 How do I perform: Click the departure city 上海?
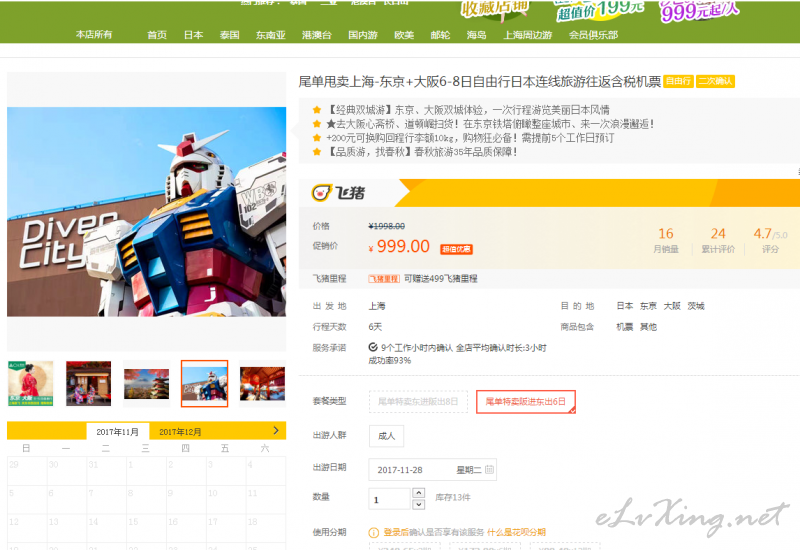coord(377,306)
